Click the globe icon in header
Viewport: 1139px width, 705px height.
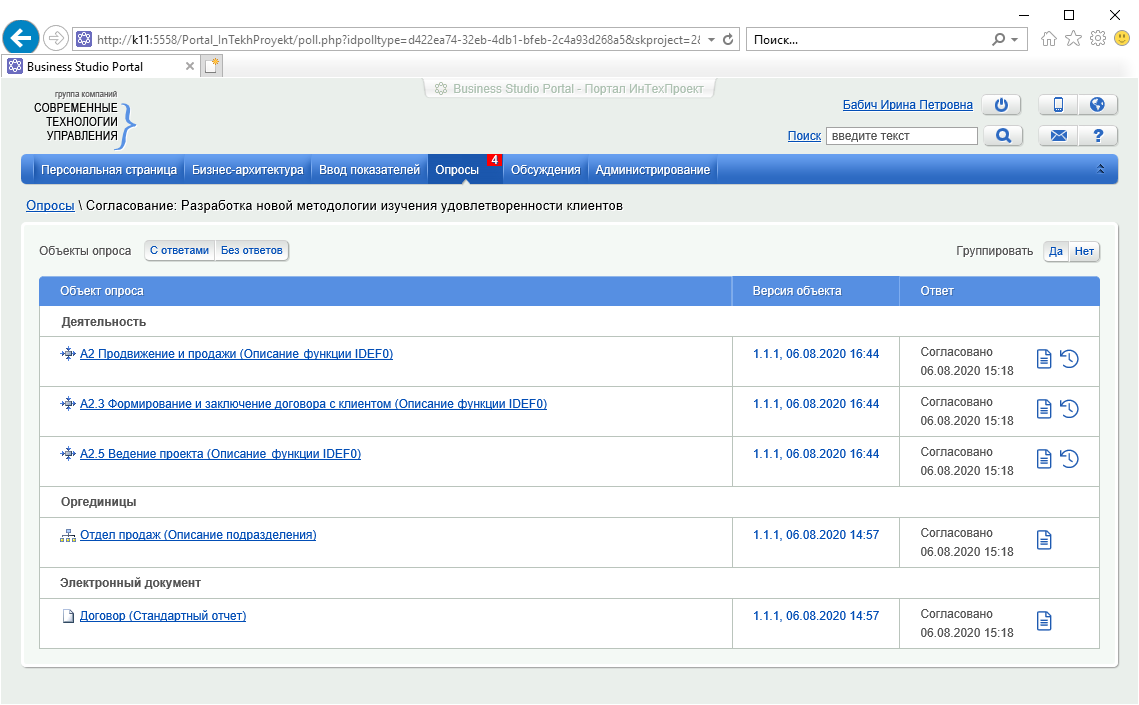coord(1096,105)
